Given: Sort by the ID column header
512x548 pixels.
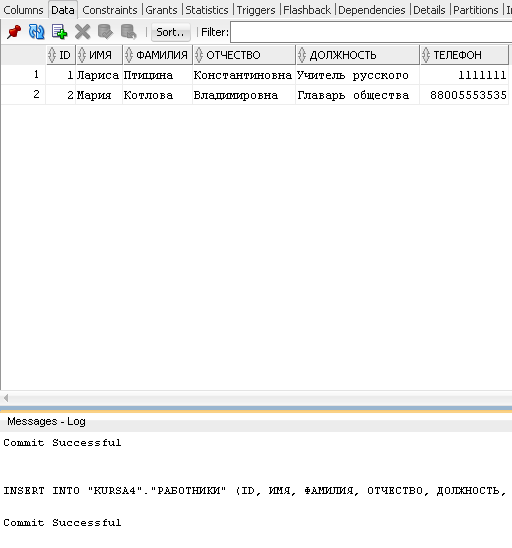Looking at the screenshot, I should coord(61,55).
